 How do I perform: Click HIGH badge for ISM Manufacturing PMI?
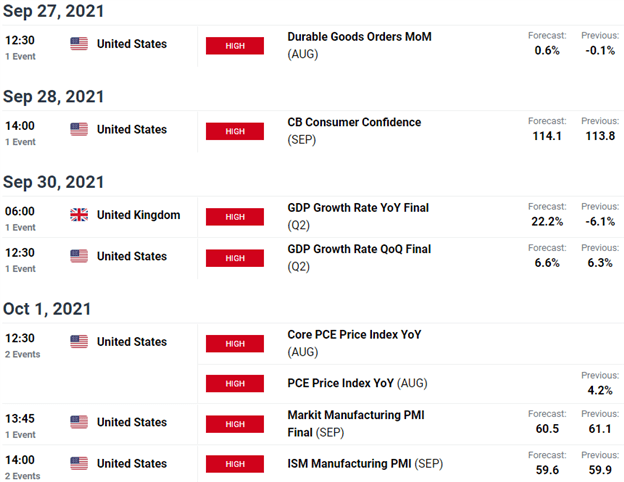pos(235,464)
